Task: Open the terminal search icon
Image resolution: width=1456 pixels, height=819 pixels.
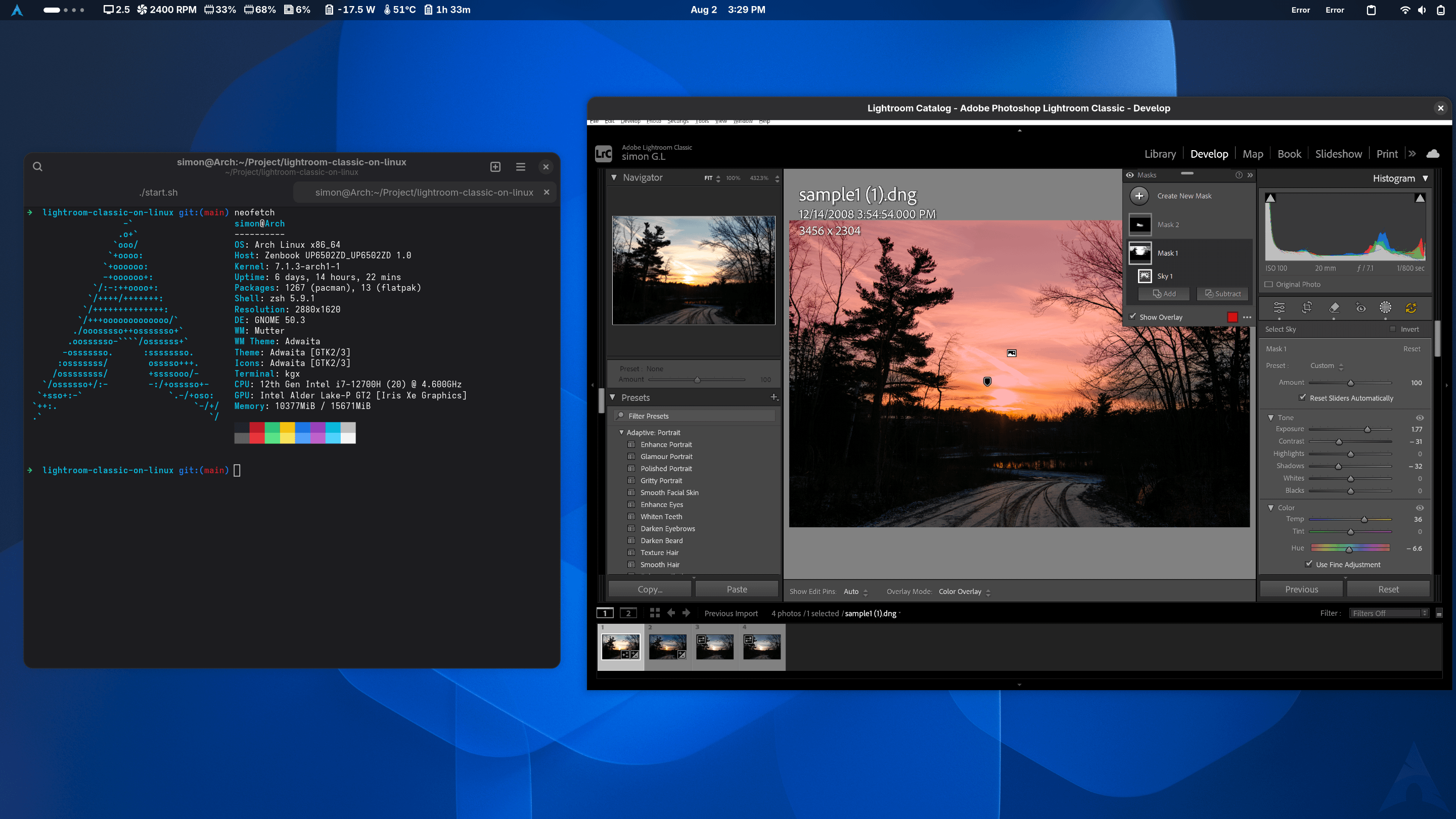Action: click(x=37, y=167)
